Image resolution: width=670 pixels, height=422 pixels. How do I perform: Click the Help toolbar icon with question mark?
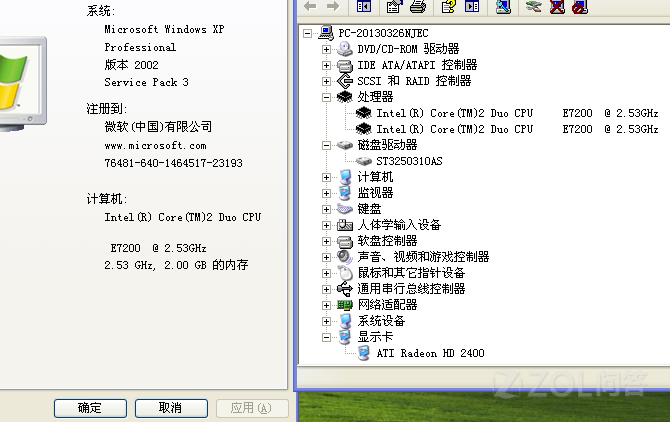448,6
